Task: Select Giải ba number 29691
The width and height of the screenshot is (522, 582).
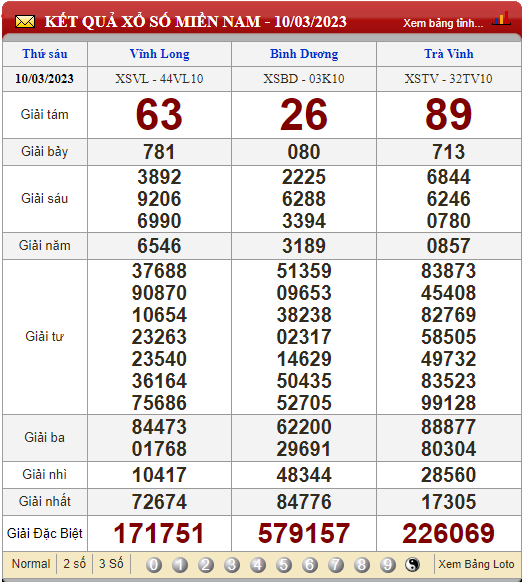Action: (304, 449)
